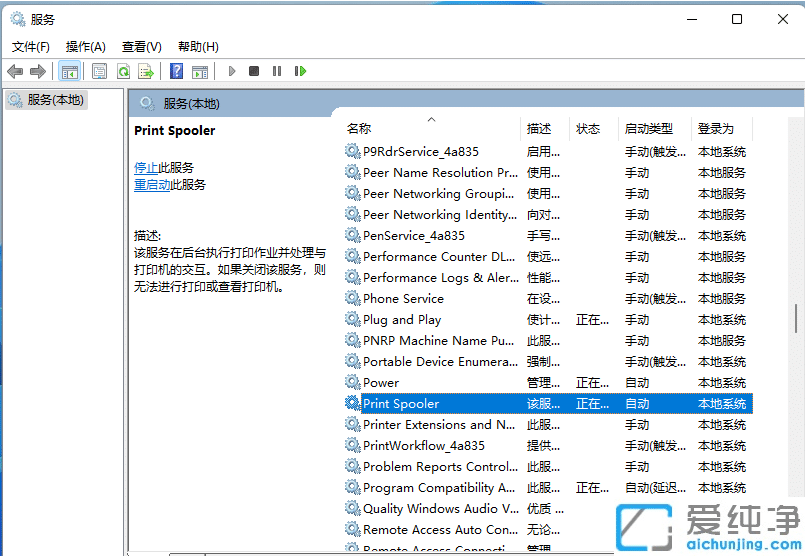Close the 服务 window

point(782,20)
